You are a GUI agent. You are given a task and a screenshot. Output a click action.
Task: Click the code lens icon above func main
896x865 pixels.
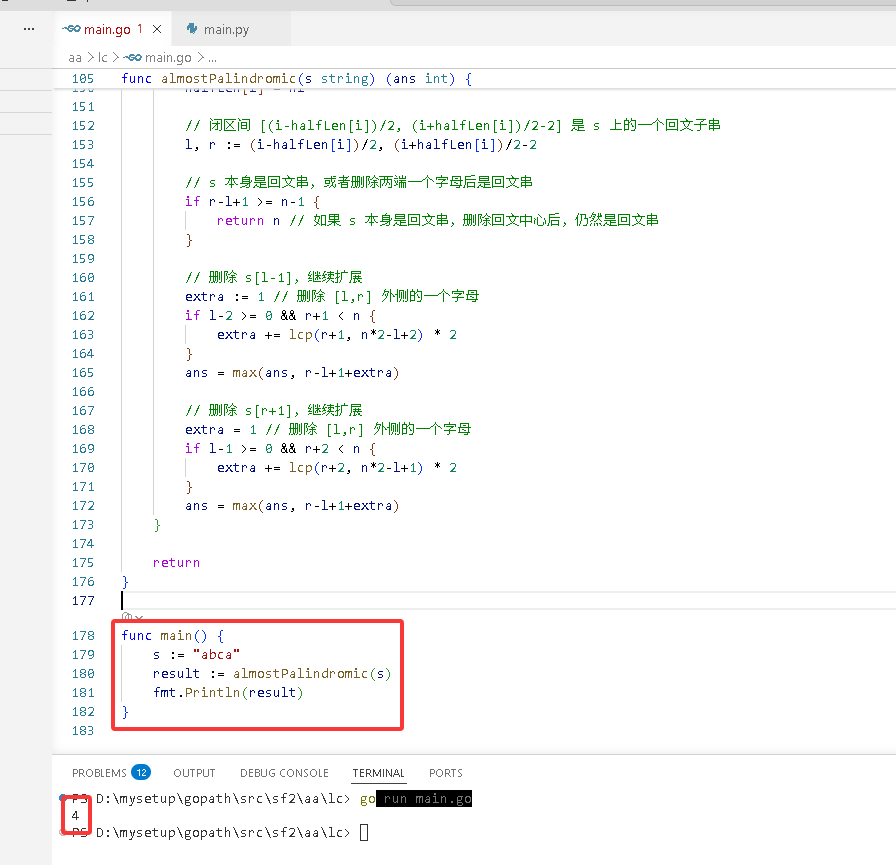click(x=127, y=616)
